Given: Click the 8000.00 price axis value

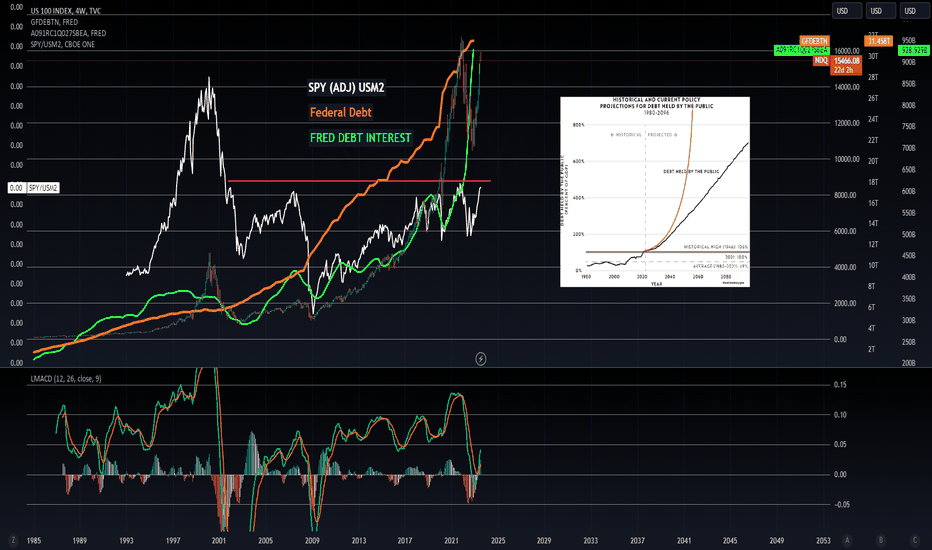Looking at the screenshot, I should point(845,195).
